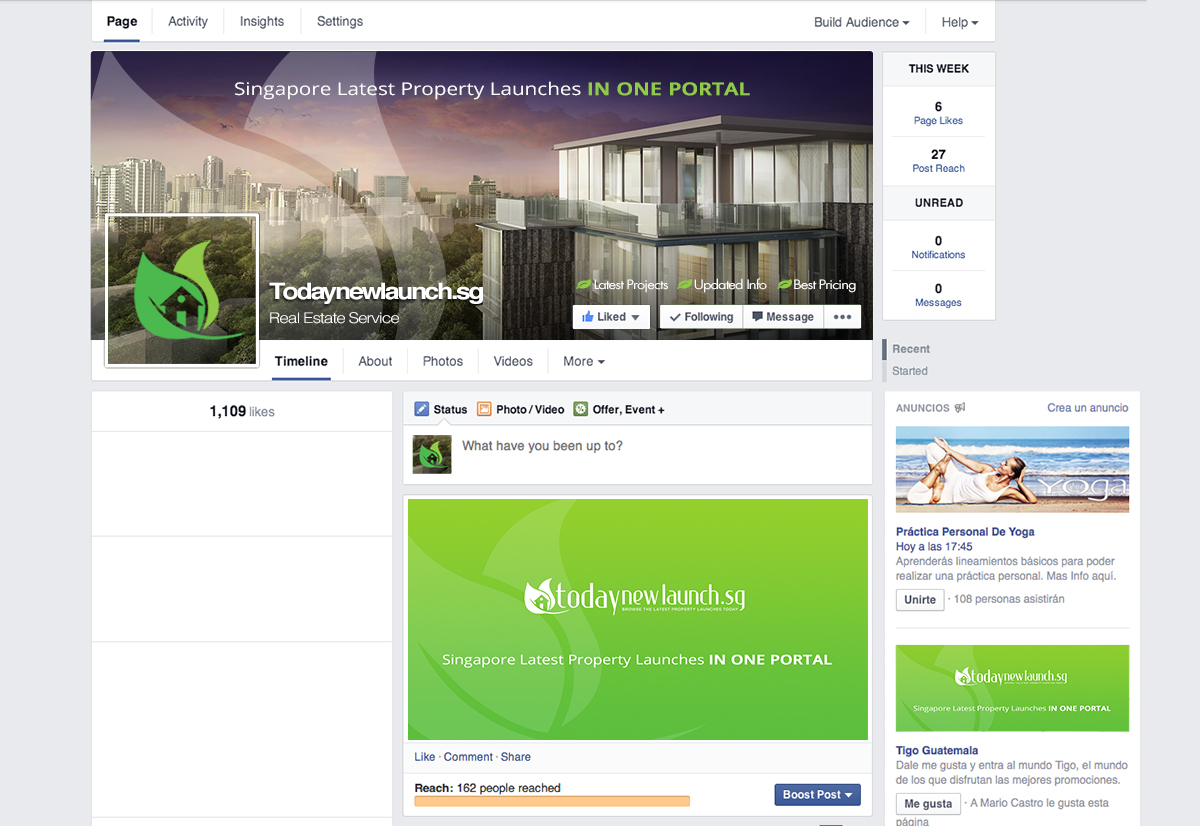This screenshot has width=1200, height=826.
Task: Select the Timeline tab
Action: point(301,361)
